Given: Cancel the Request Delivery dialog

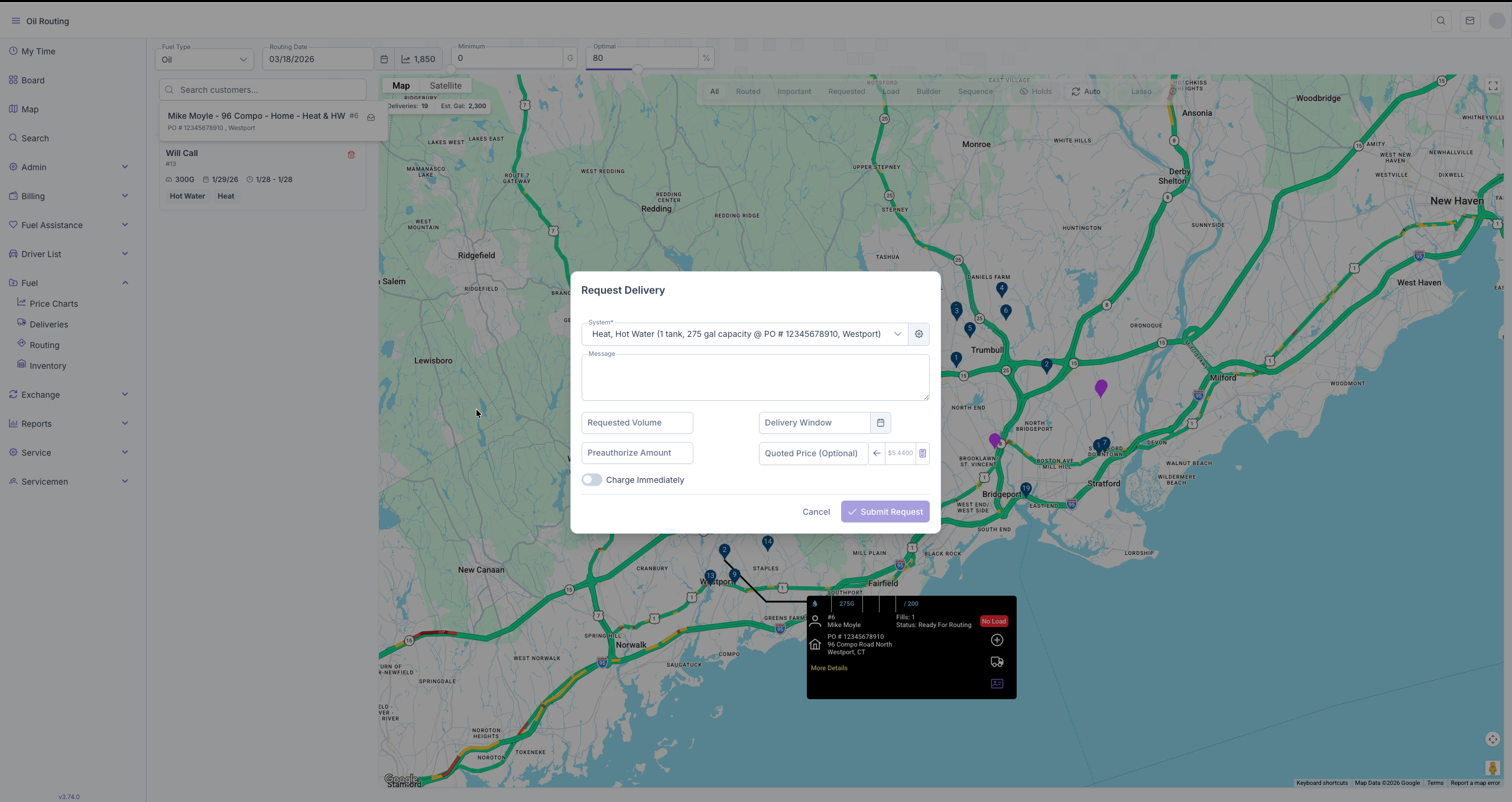Looking at the screenshot, I should pos(816,512).
